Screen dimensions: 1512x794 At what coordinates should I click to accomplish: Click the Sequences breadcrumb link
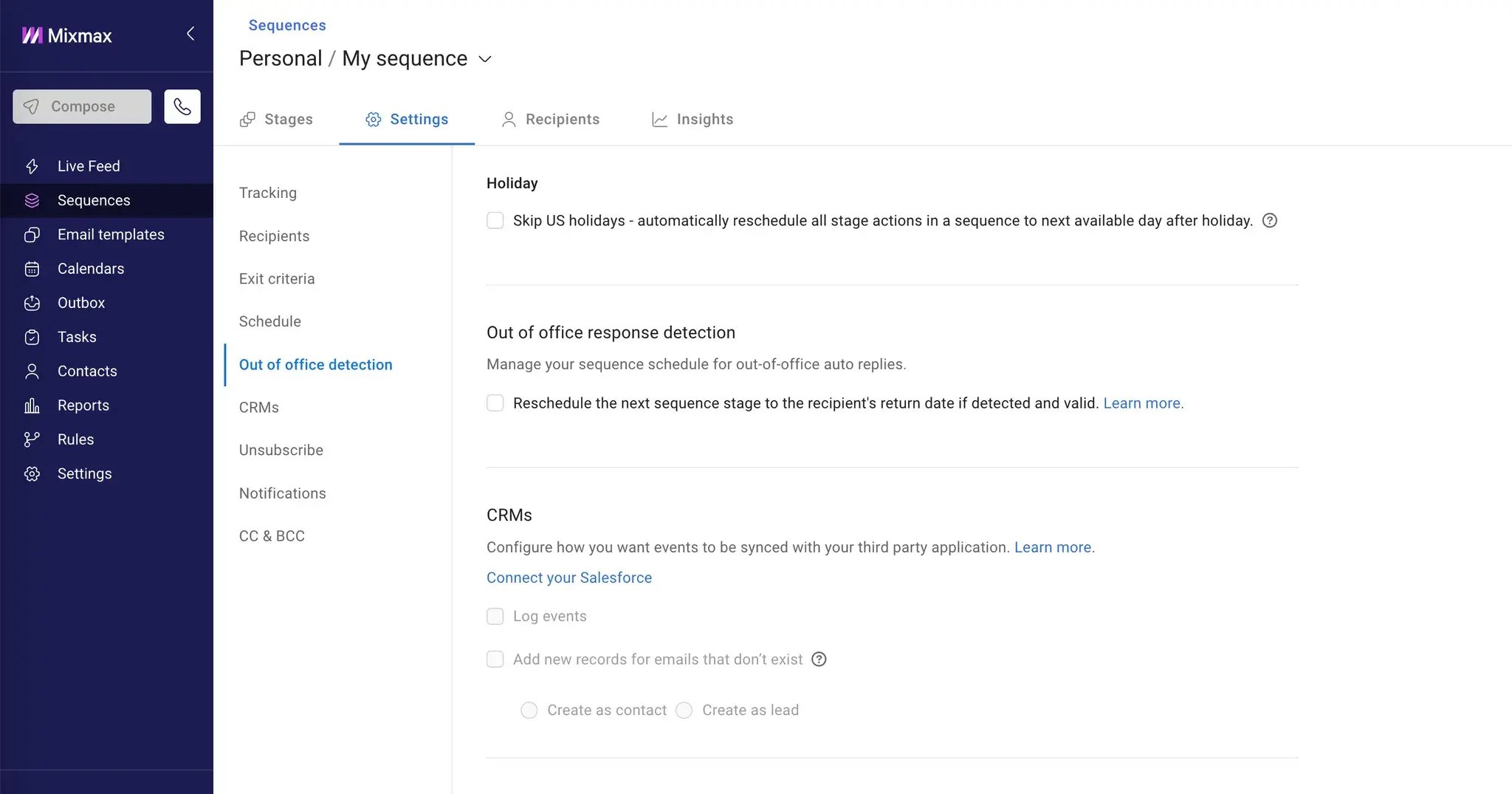[x=287, y=25]
